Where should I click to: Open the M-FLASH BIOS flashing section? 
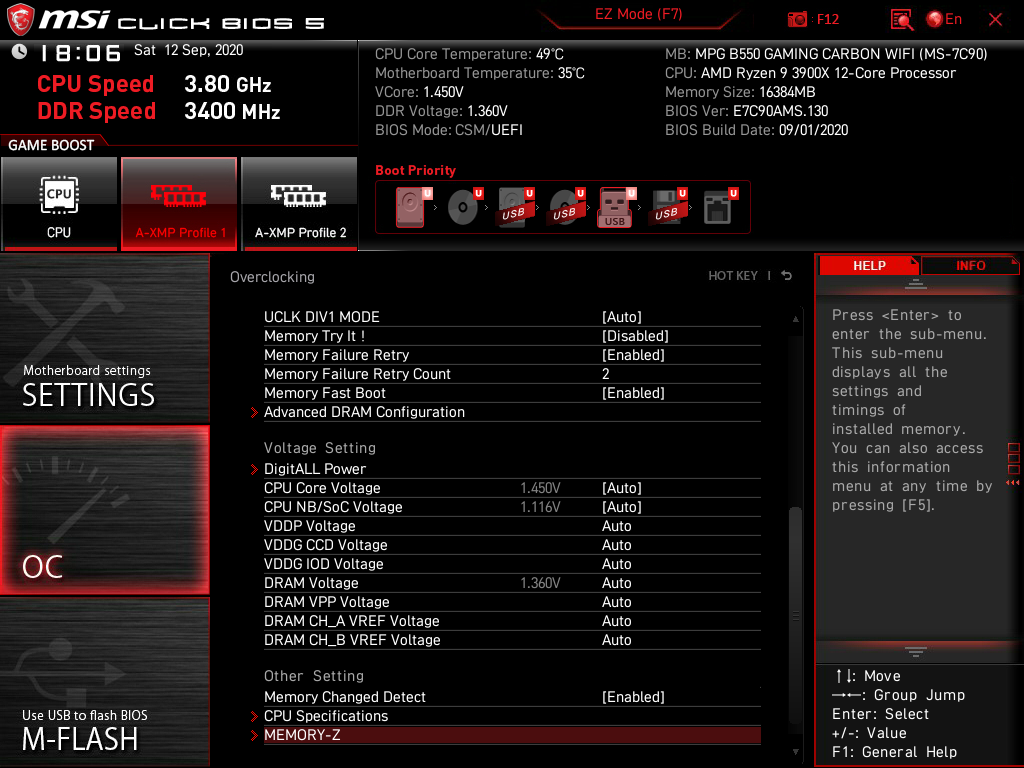(x=104, y=682)
